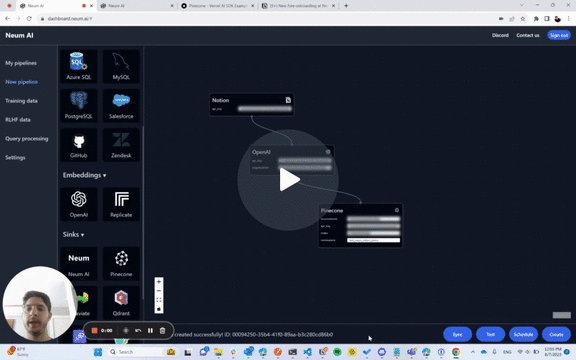
Task: Click the Schedule button
Action: tap(523, 334)
